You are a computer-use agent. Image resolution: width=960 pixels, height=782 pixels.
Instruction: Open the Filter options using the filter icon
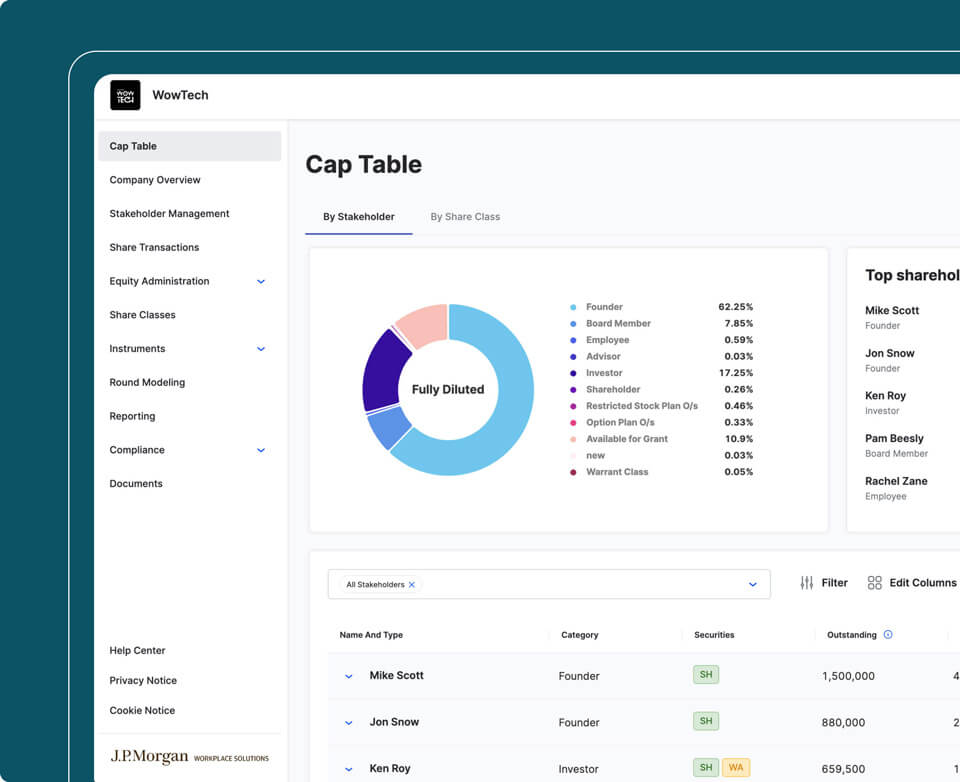807,583
